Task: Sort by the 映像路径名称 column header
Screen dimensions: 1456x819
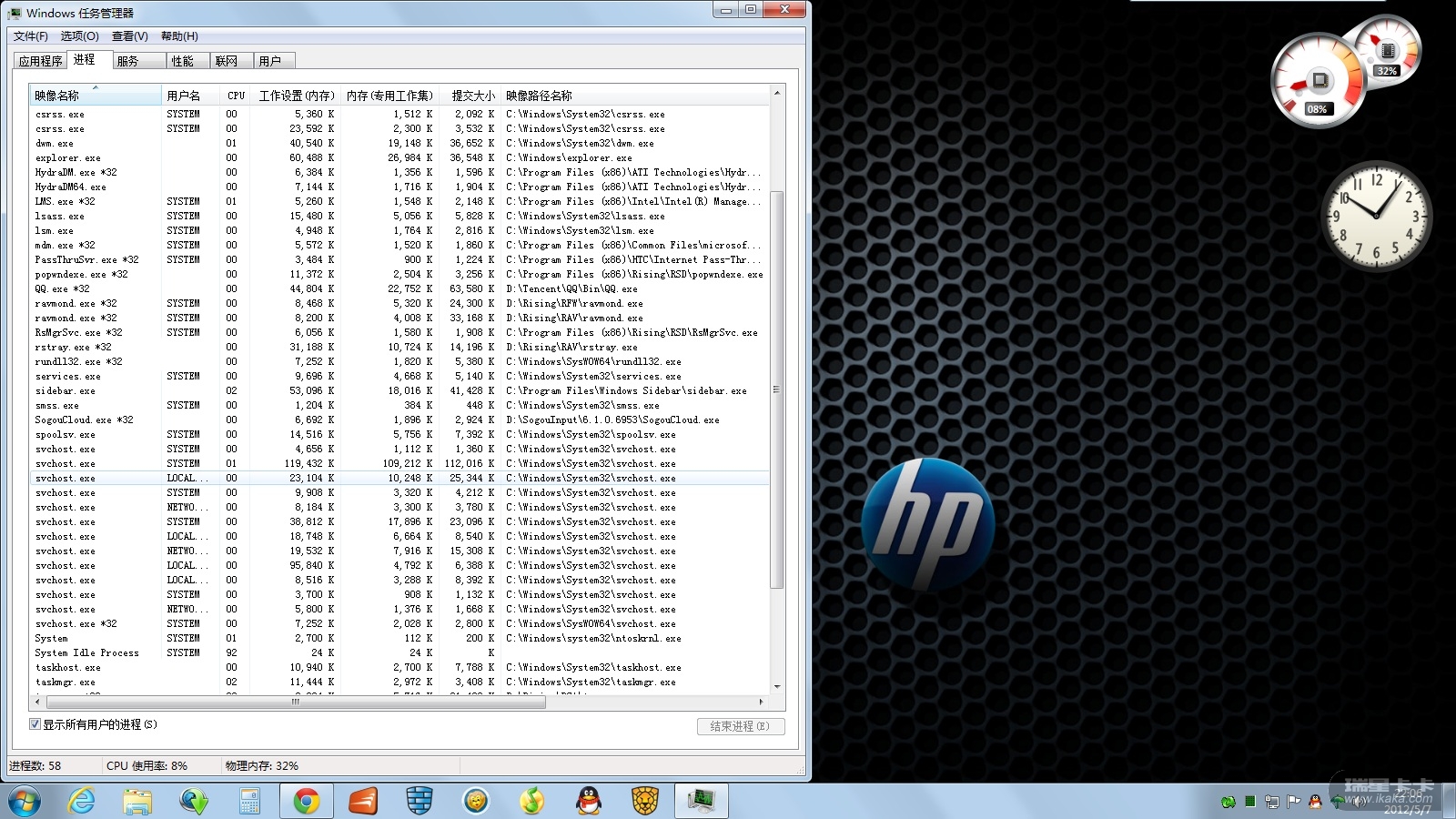Action: pyautogui.click(x=634, y=96)
